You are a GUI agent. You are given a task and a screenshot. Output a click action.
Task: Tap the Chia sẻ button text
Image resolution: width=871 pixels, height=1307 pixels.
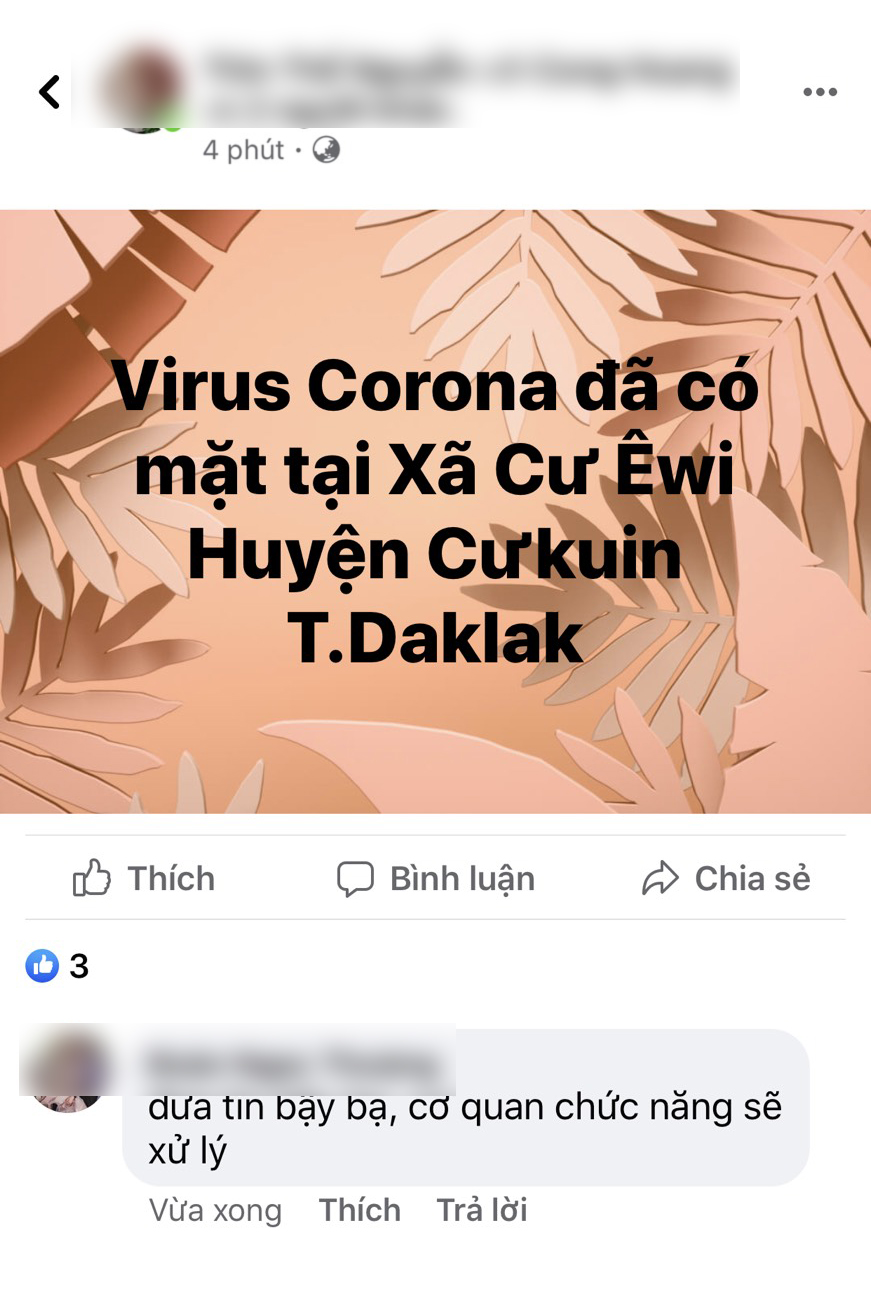752,879
